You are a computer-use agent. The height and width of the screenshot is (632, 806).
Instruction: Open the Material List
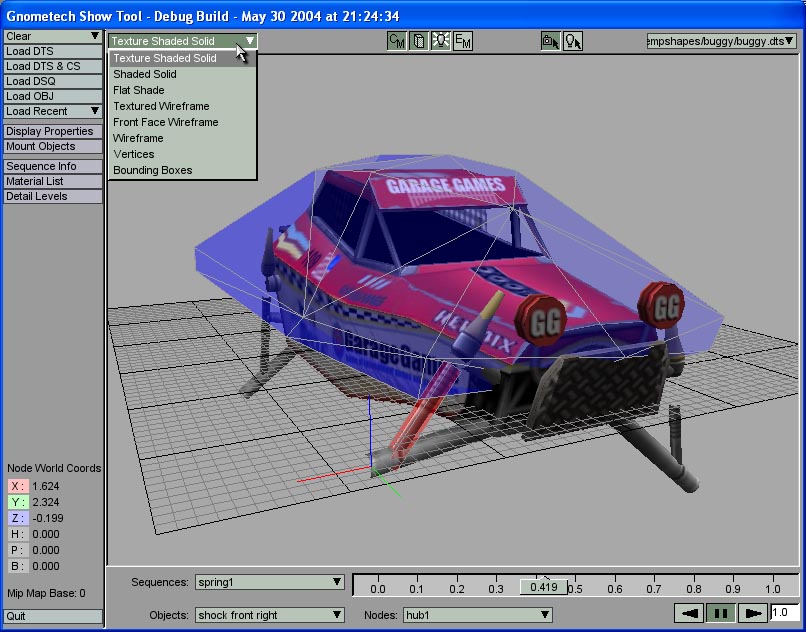[x=52, y=181]
